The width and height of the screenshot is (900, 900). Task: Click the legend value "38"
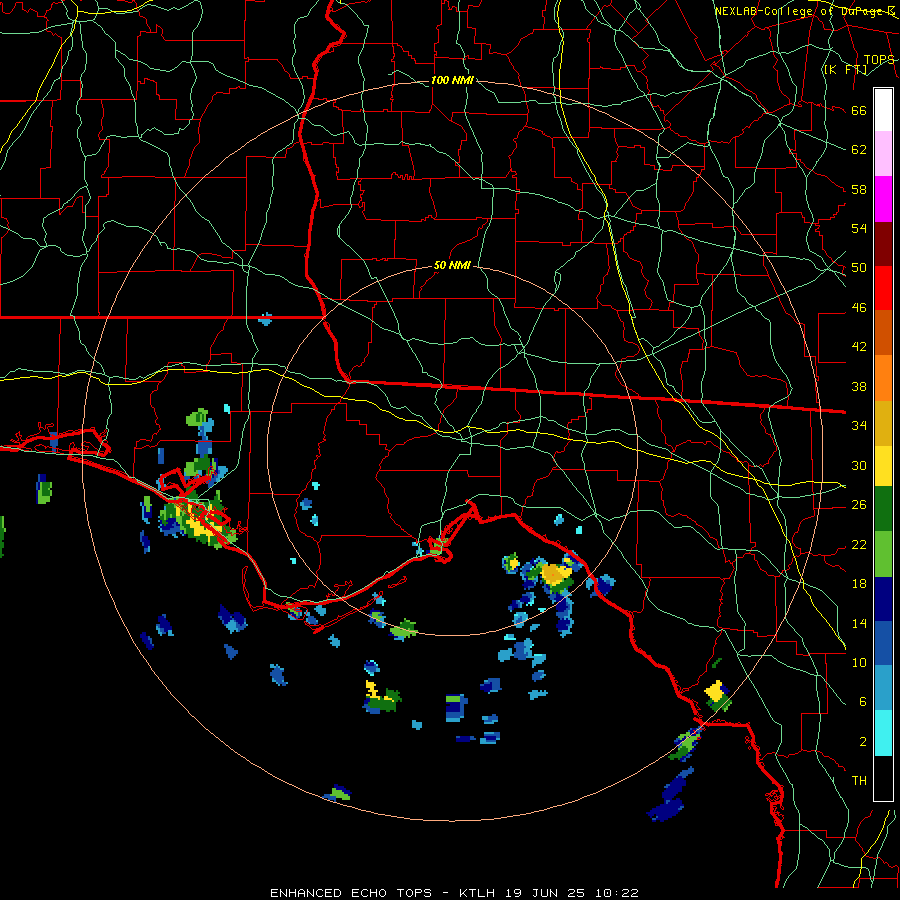pos(859,386)
